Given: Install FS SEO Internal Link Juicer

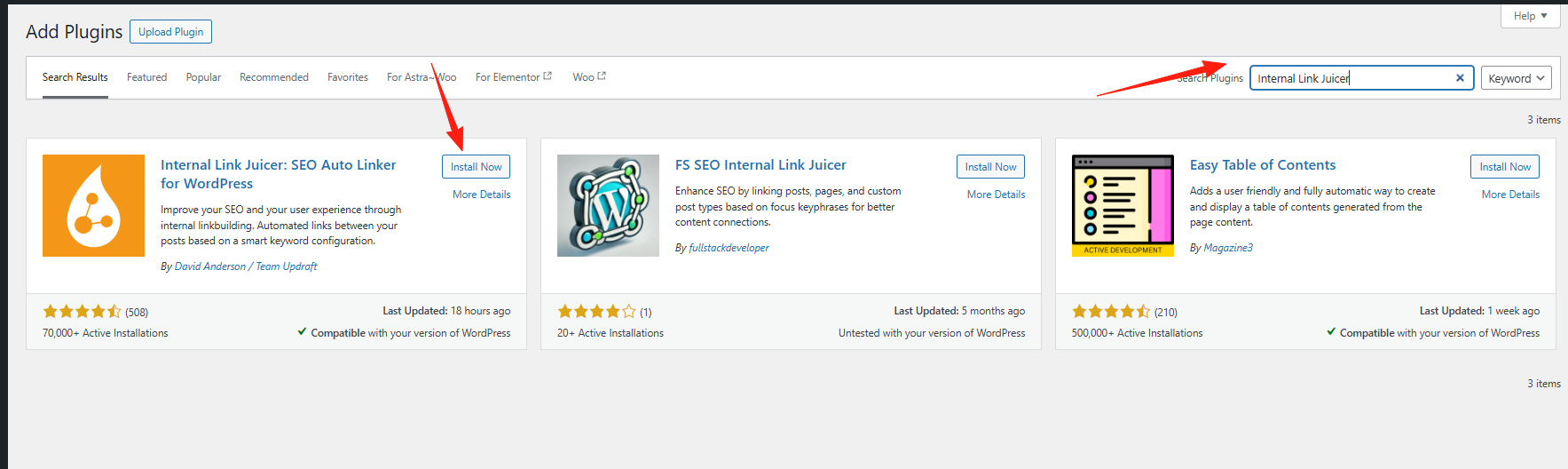Looking at the screenshot, I should [x=990, y=167].
